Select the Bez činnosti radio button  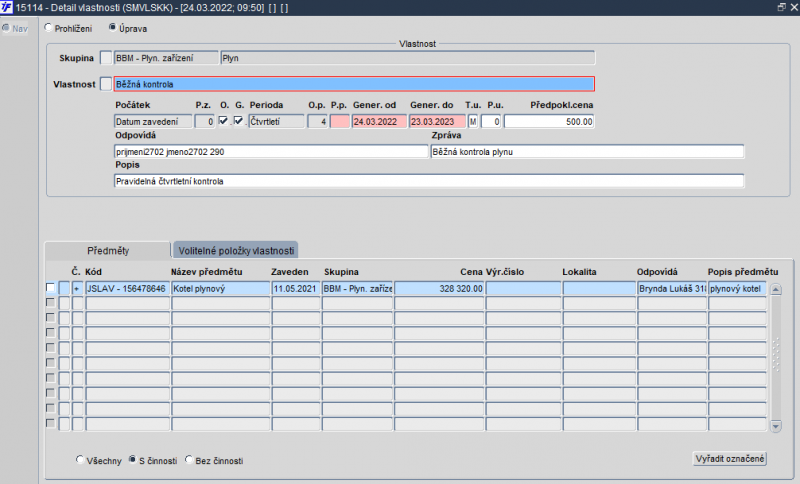click(189, 460)
